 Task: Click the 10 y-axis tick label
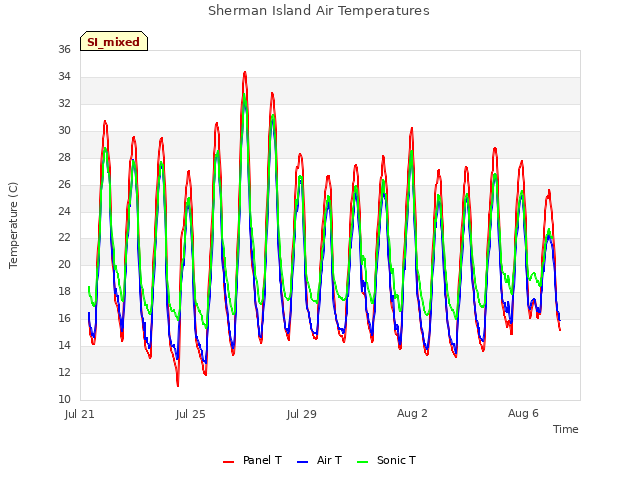(64, 399)
